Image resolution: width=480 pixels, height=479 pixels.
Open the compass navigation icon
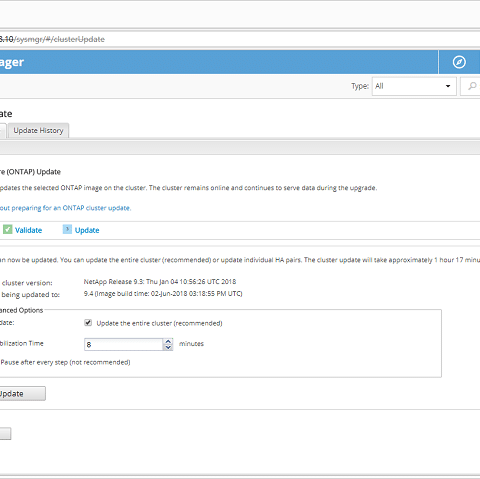coord(459,62)
